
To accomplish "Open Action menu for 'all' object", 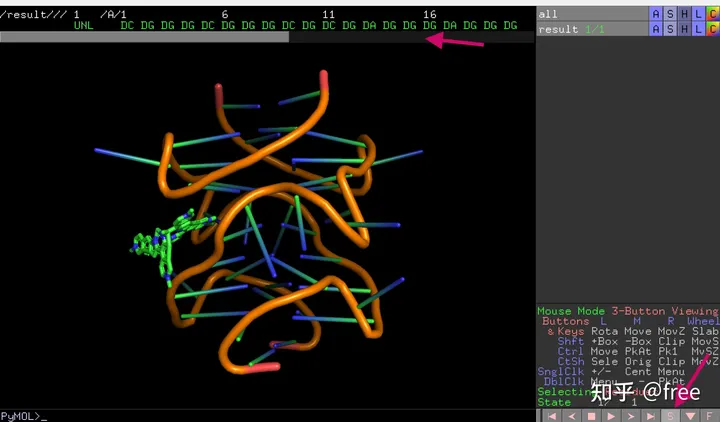I will coord(656,14).
